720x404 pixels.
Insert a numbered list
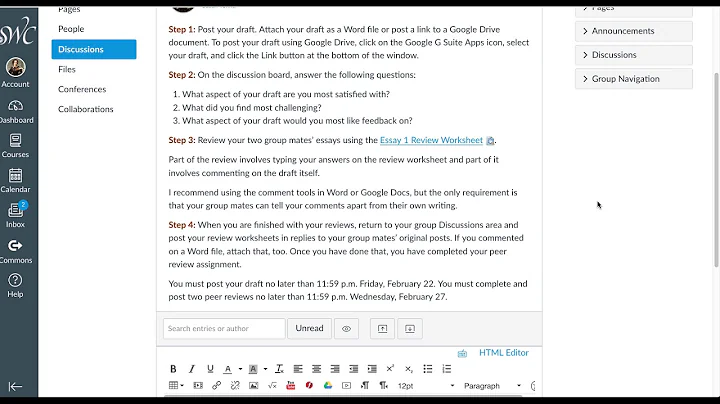(x=446, y=369)
